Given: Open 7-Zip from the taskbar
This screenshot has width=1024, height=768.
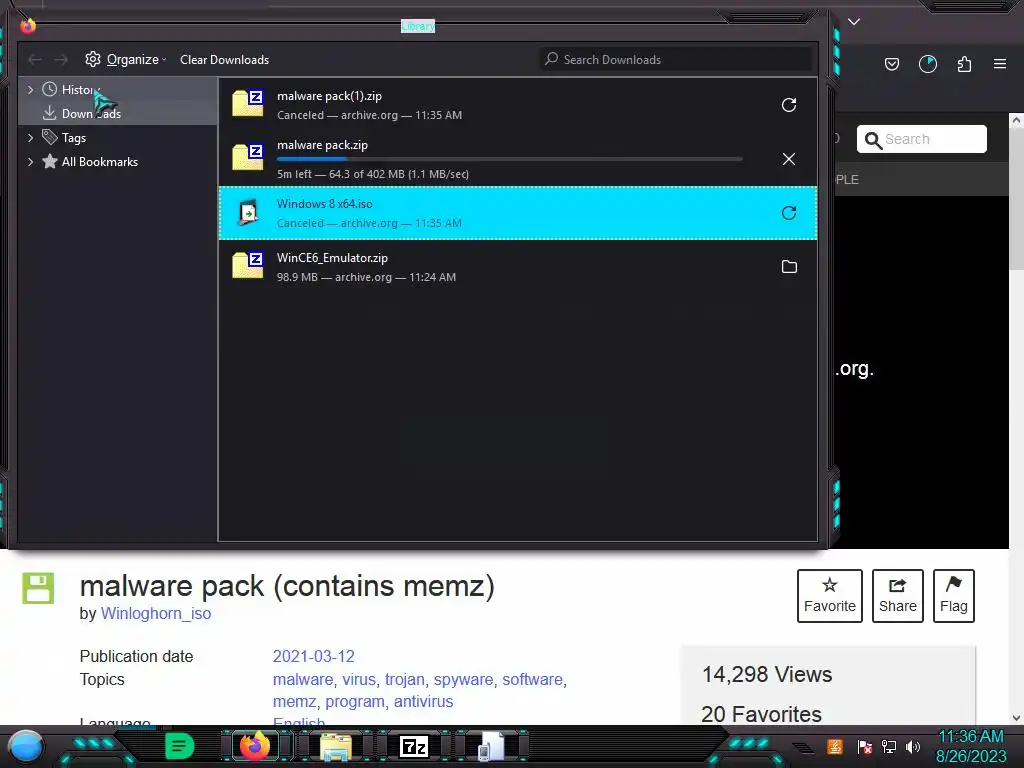Looking at the screenshot, I should click(x=414, y=746).
